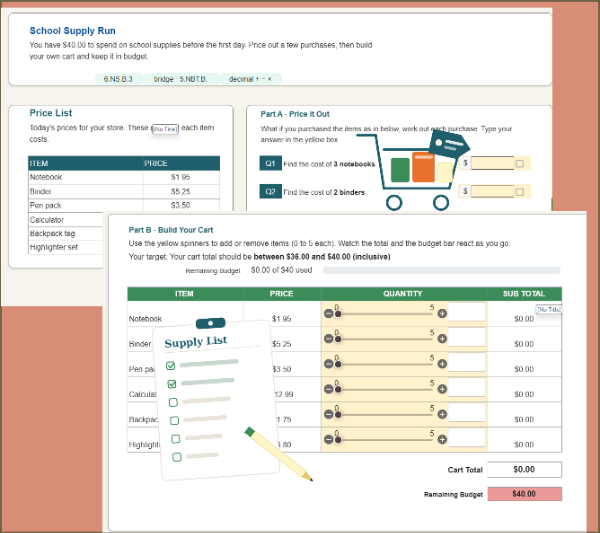Click the shopping cart illustration
Screen dimensions: 600x533
pyautogui.click(x=413, y=170)
